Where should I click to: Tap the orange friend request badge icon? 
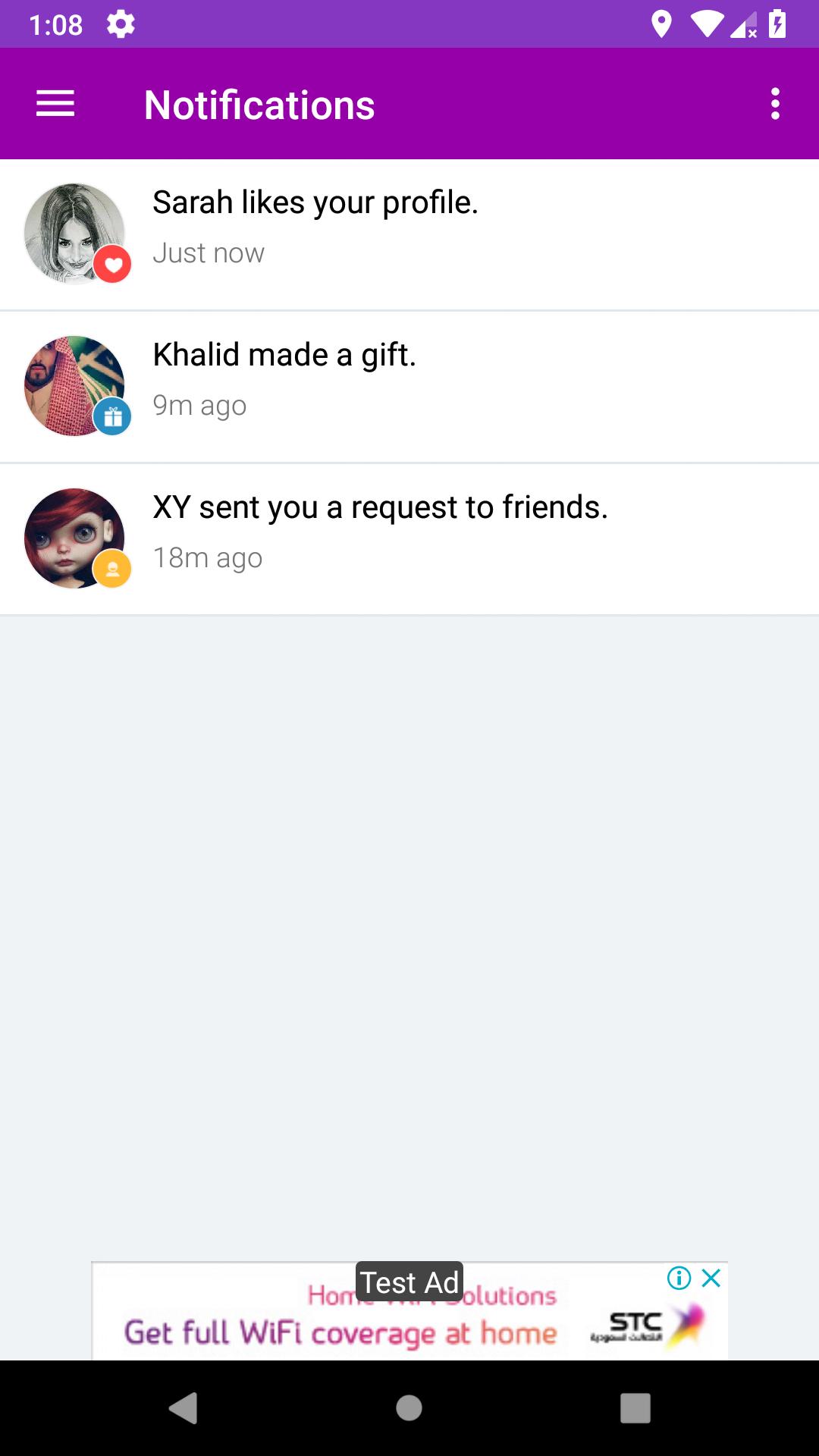113,569
